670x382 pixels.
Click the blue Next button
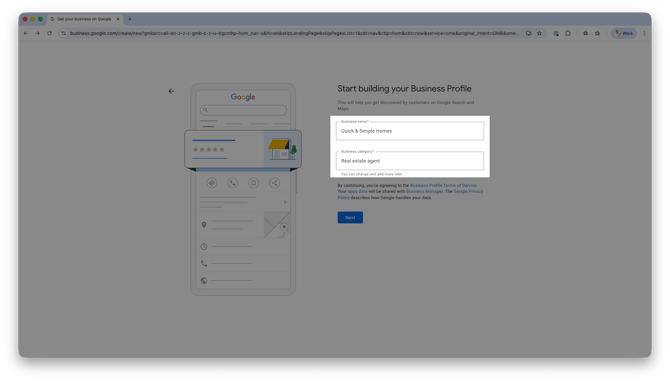tap(350, 217)
